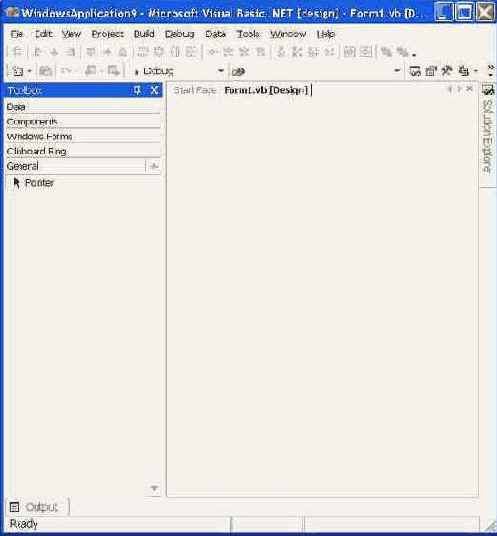Viewport: 497px width, 536px height.
Task: Switch to the Start Page tab
Action: (x=194, y=90)
